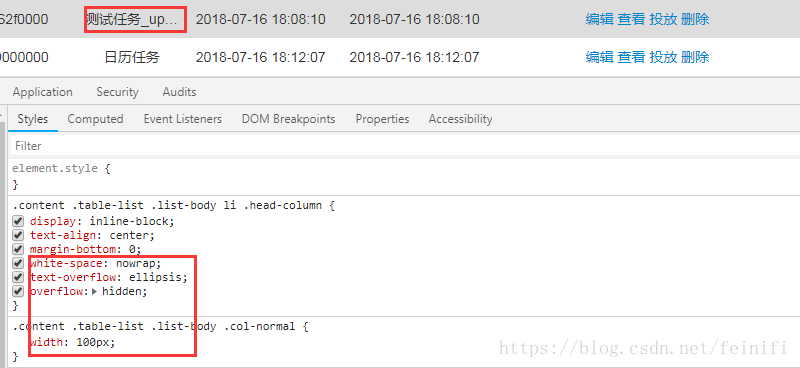This screenshot has height=368, width=800.
Task: Switch to the Accessibility tab
Action: coord(460,119)
